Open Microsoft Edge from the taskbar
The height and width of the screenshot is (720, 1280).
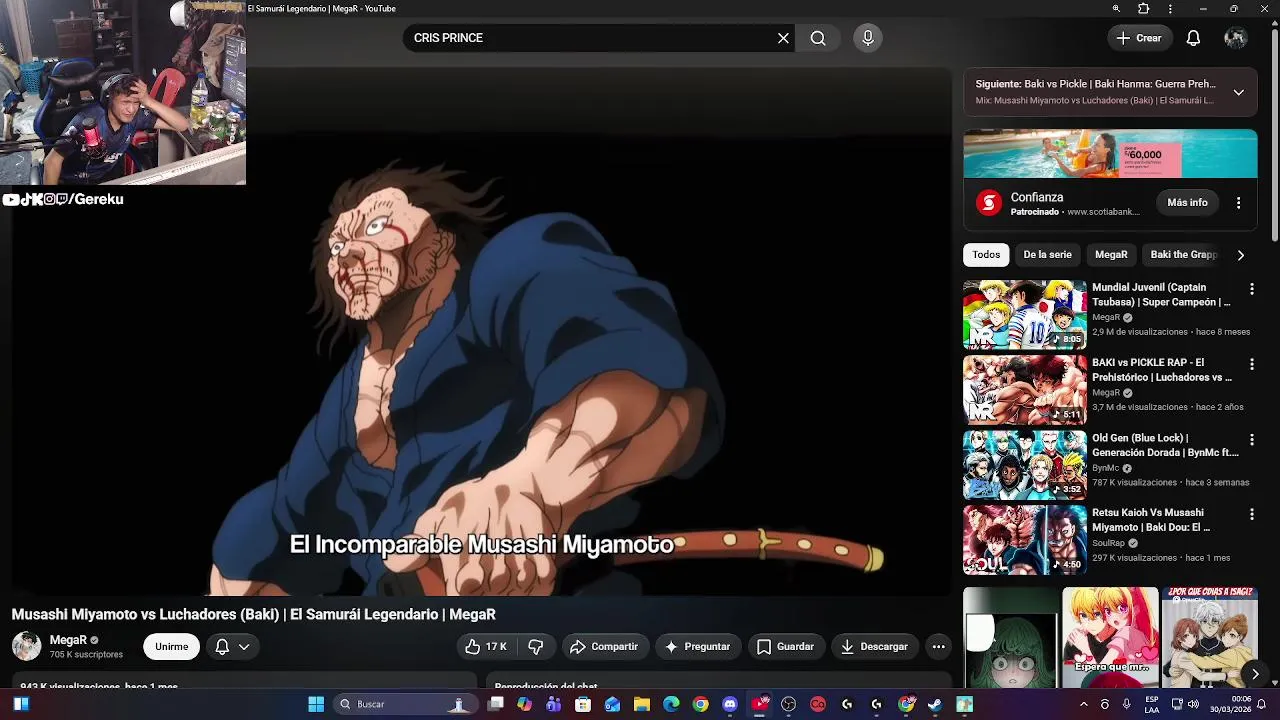click(671, 704)
